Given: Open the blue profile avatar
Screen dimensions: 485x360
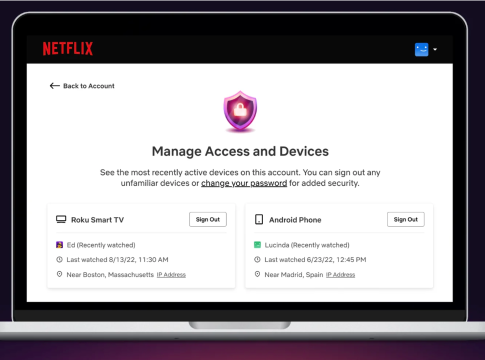Looking at the screenshot, I should (x=421, y=50).
